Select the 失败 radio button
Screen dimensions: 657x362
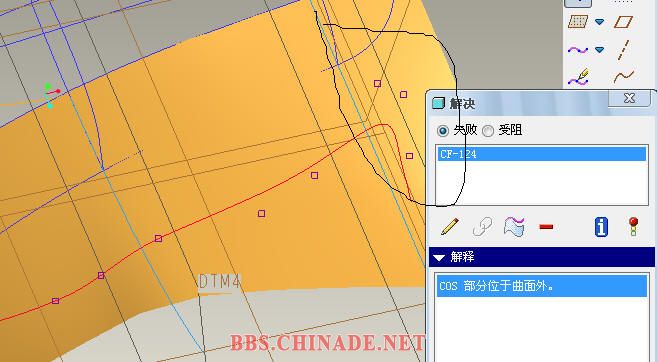click(x=442, y=131)
